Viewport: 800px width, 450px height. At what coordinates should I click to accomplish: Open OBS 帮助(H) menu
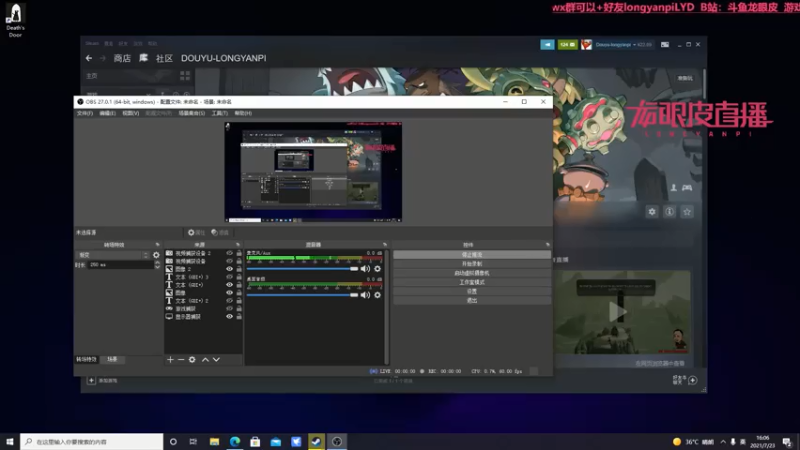pyautogui.click(x=243, y=113)
